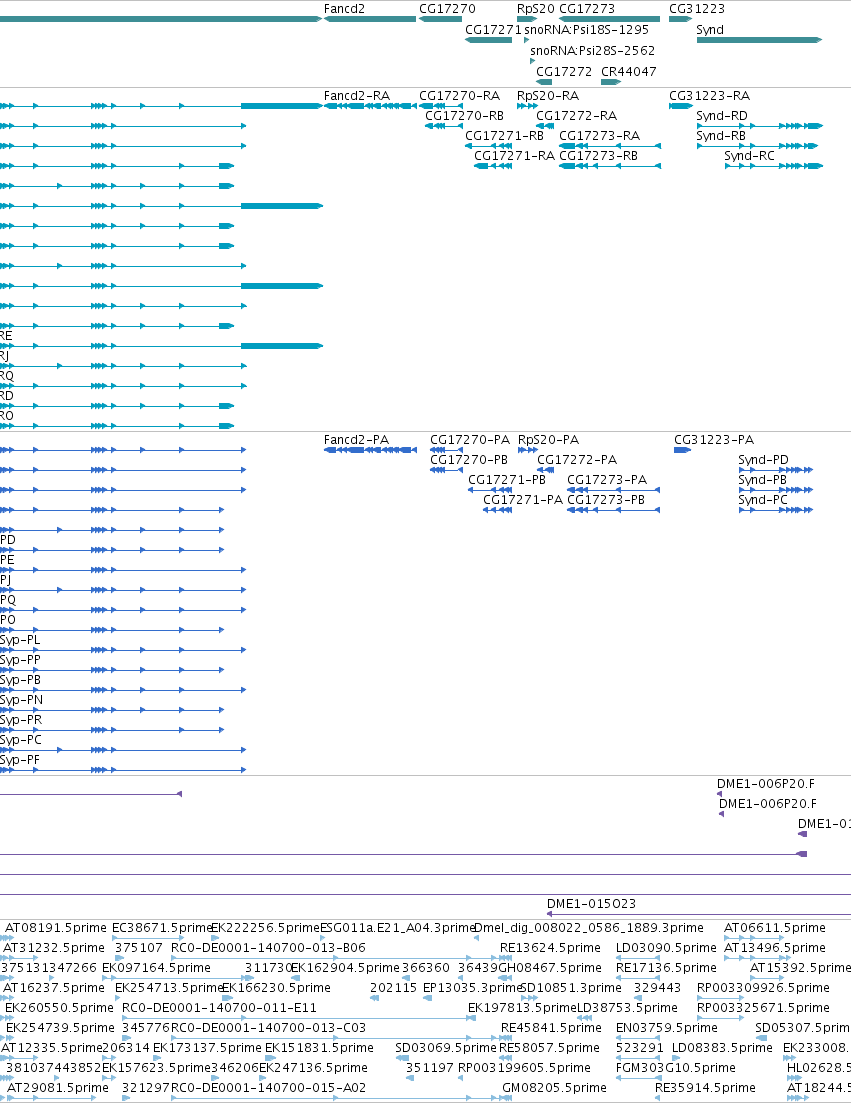Select the CG17271 gene label in the top track
This screenshot has height=1103, width=851.
[493, 30]
